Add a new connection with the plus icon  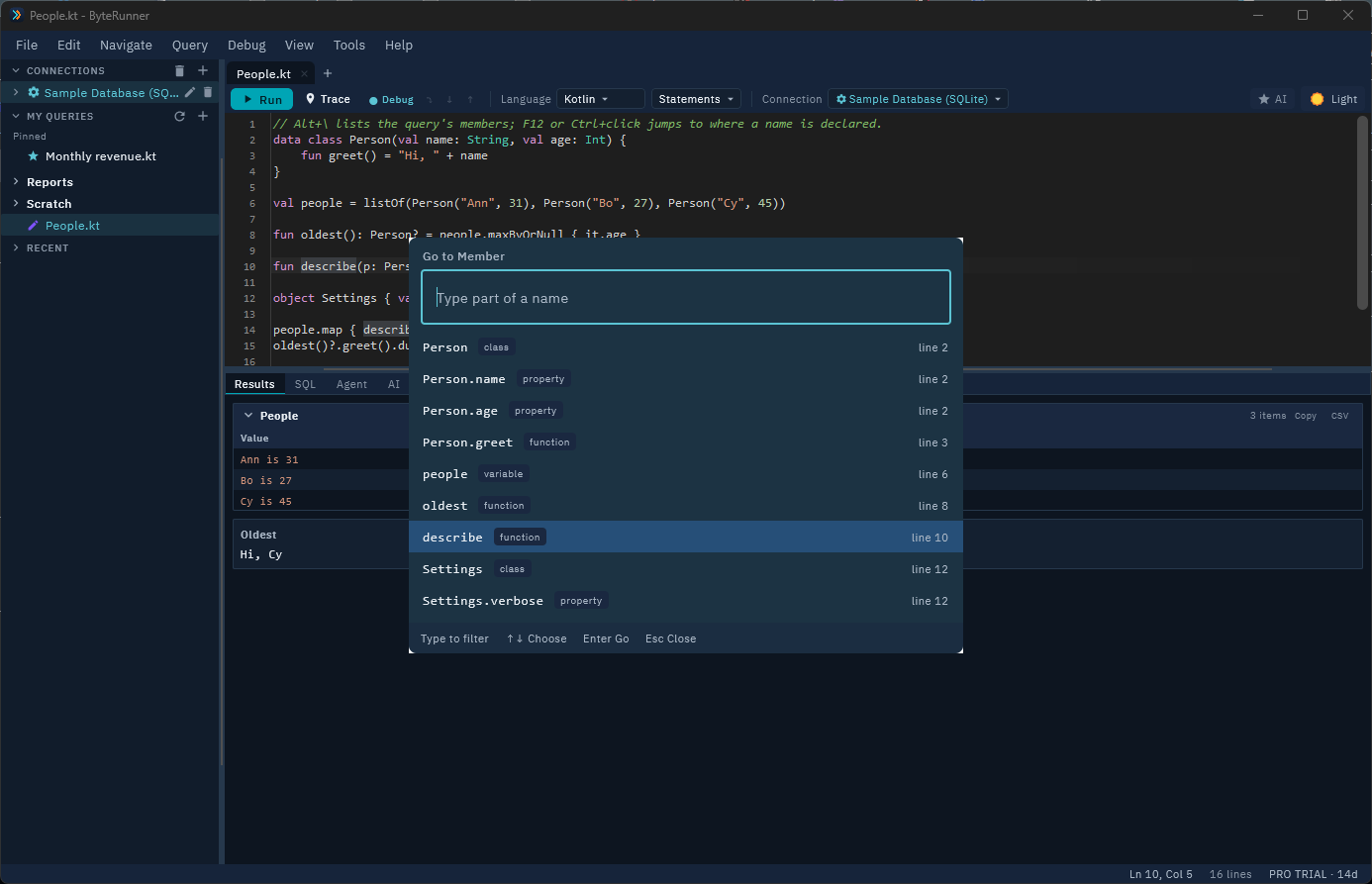[203, 70]
